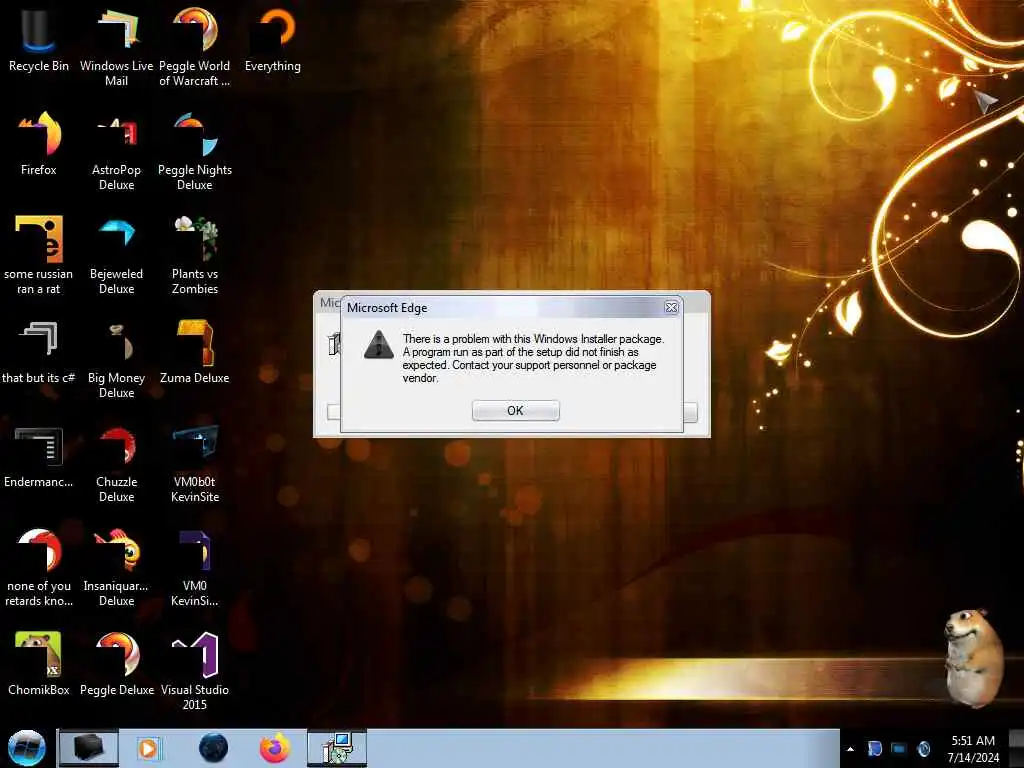Select Peggle World of Warcraft desktop icon
Image resolution: width=1024 pixels, height=768 pixels.
(195, 46)
